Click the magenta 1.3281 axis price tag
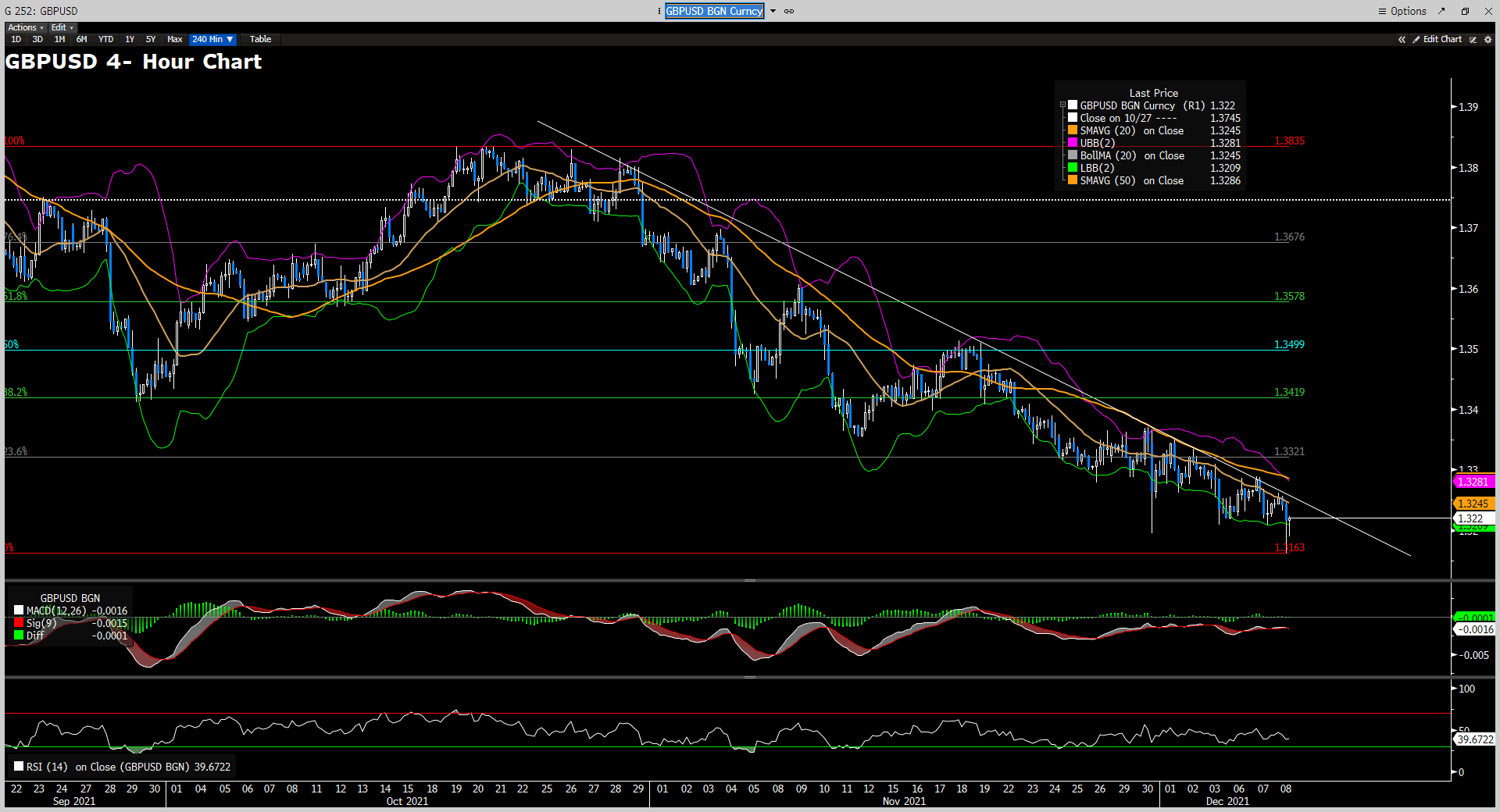 (x=1473, y=482)
